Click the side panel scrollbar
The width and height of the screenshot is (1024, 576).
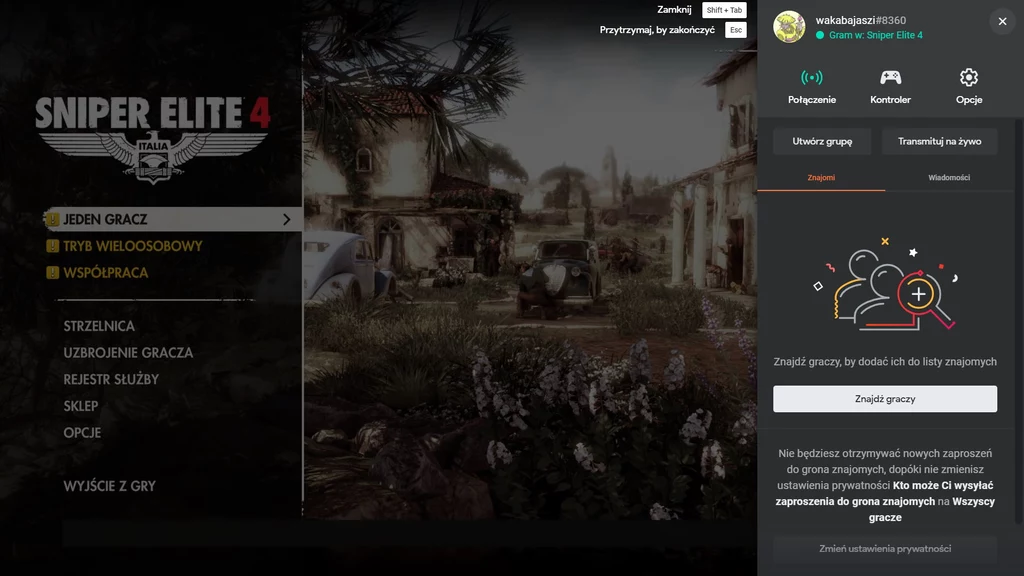click(x=1018, y=321)
